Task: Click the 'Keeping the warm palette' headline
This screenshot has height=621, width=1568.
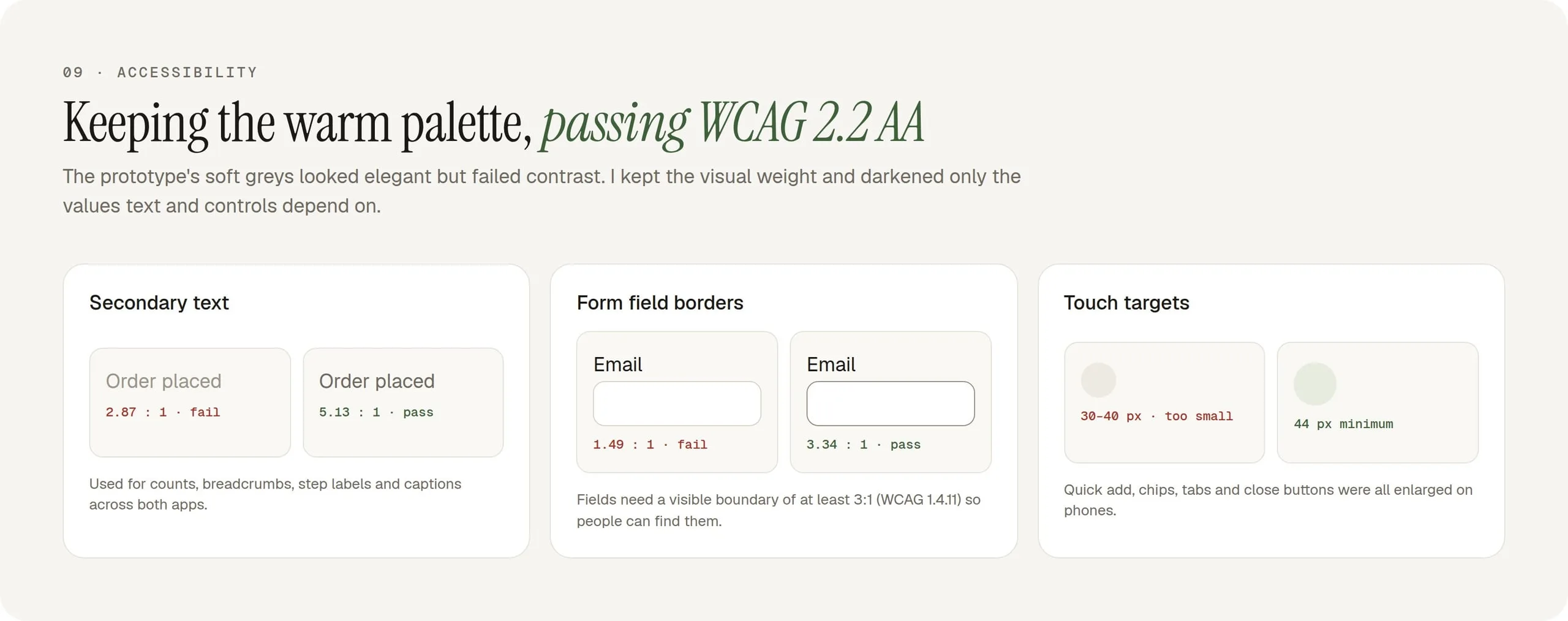Action: point(297,125)
